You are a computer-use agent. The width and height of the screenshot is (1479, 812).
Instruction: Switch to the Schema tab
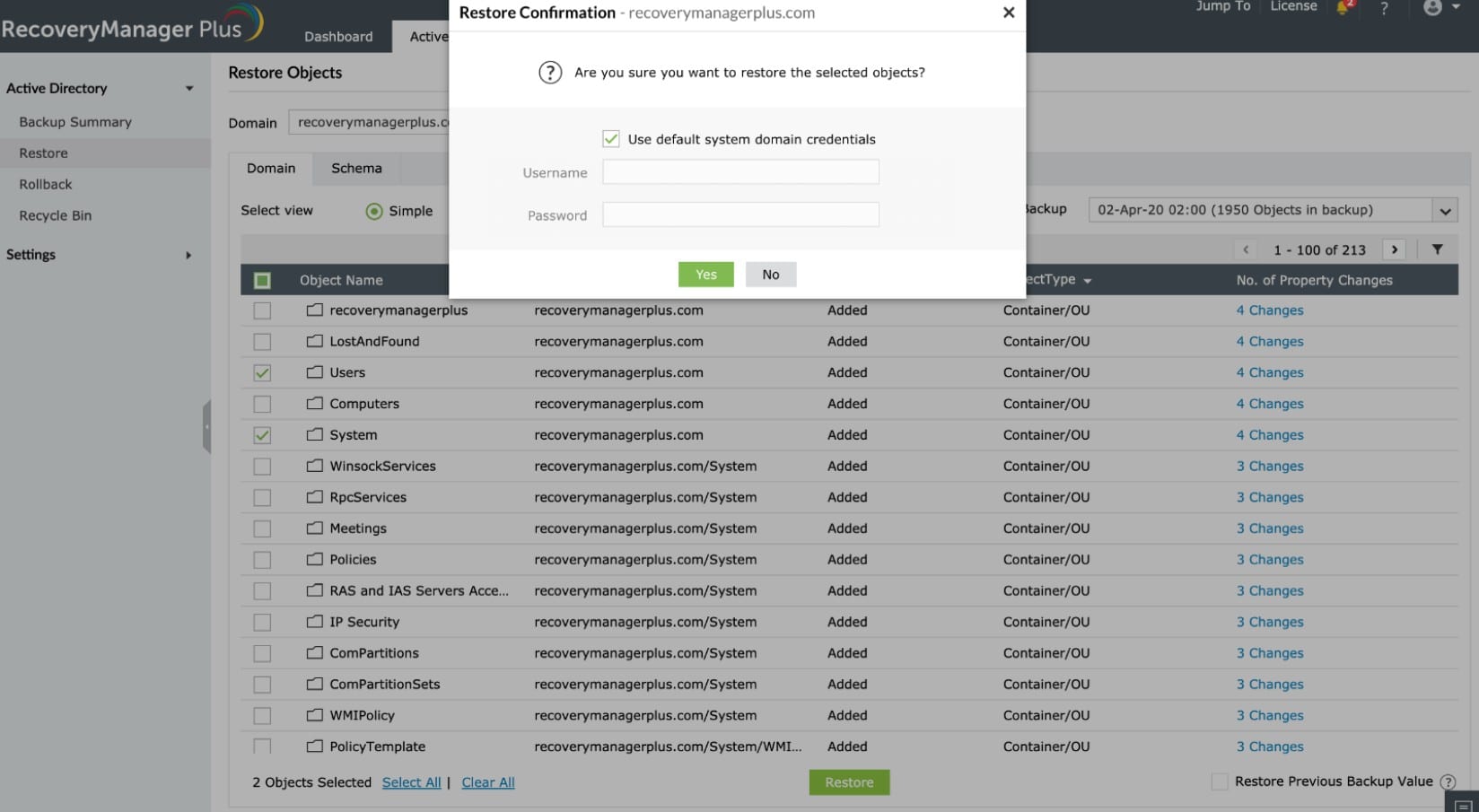coord(356,168)
